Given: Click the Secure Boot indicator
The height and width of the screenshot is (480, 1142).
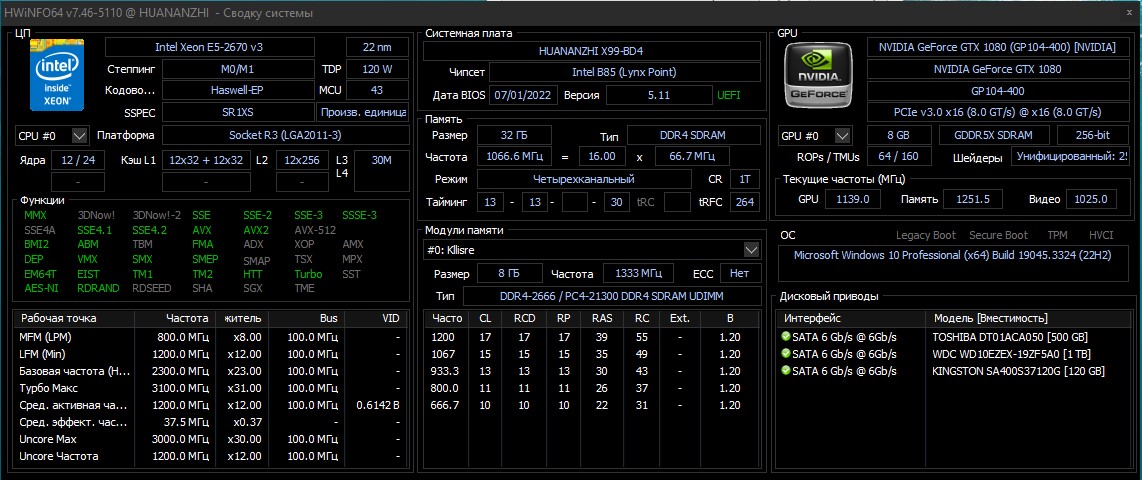Looking at the screenshot, I should (x=999, y=235).
